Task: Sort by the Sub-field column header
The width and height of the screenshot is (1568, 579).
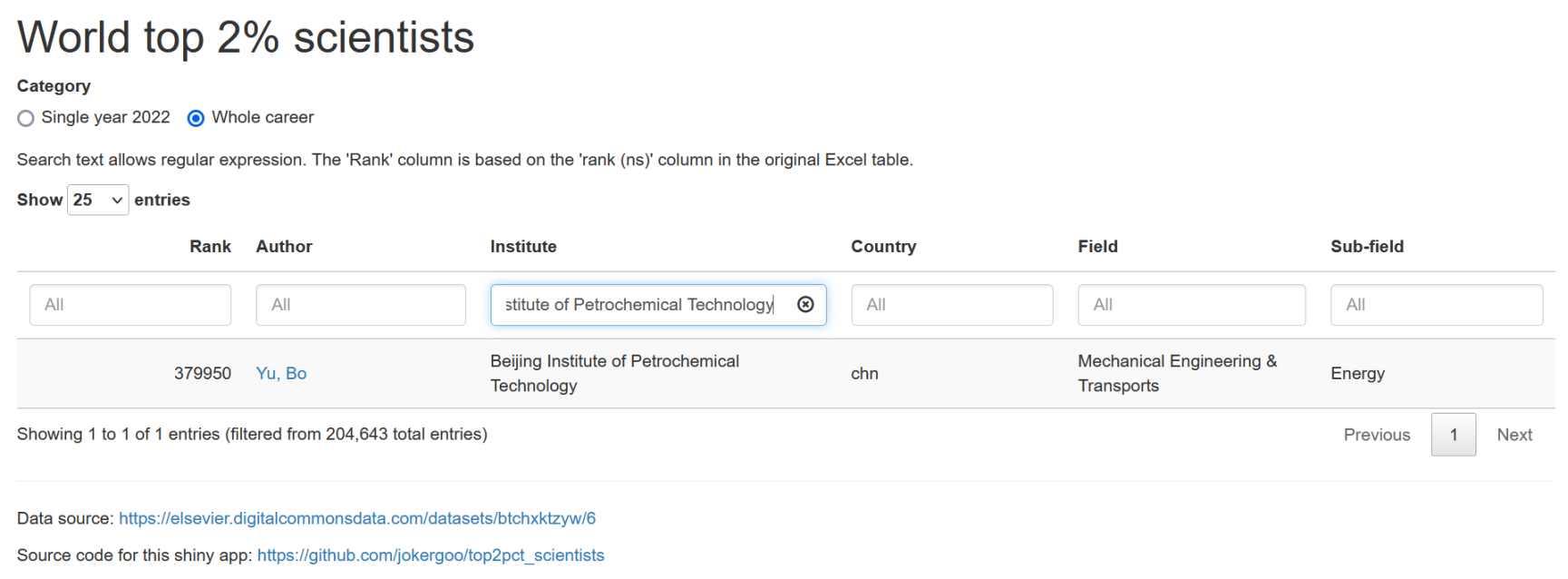Action: (1367, 247)
